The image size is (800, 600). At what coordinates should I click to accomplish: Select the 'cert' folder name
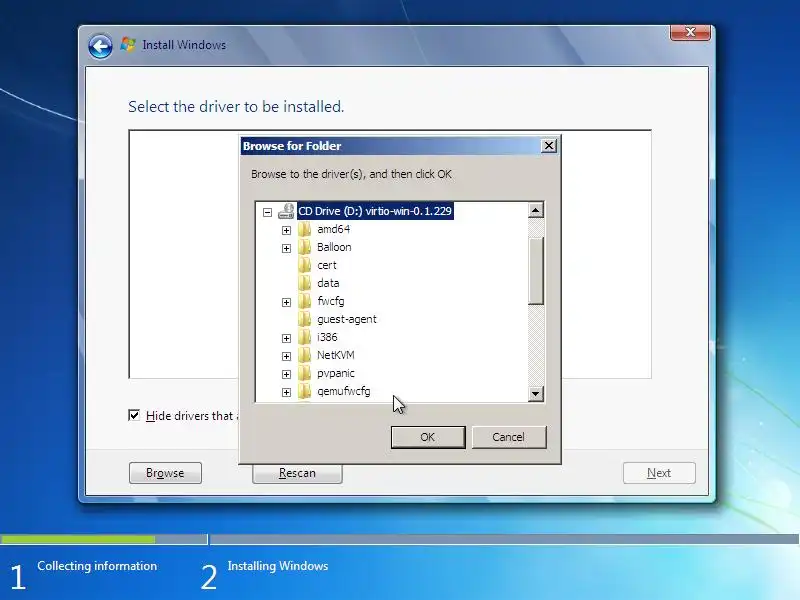coord(327,265)
